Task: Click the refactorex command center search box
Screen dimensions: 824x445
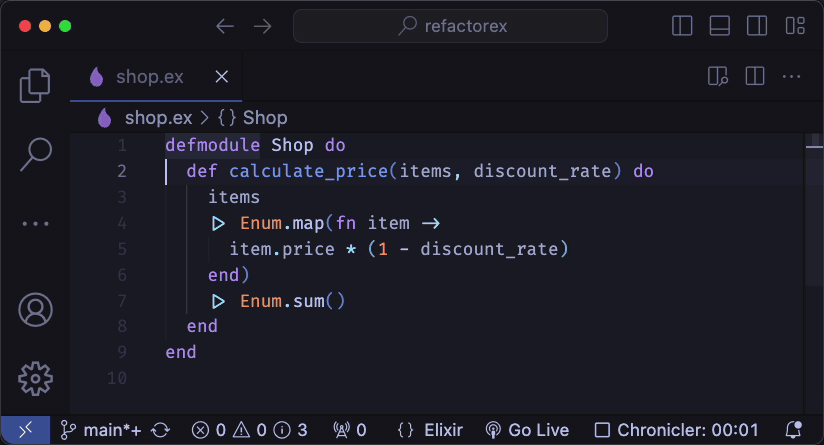Action: pos(450,26)
